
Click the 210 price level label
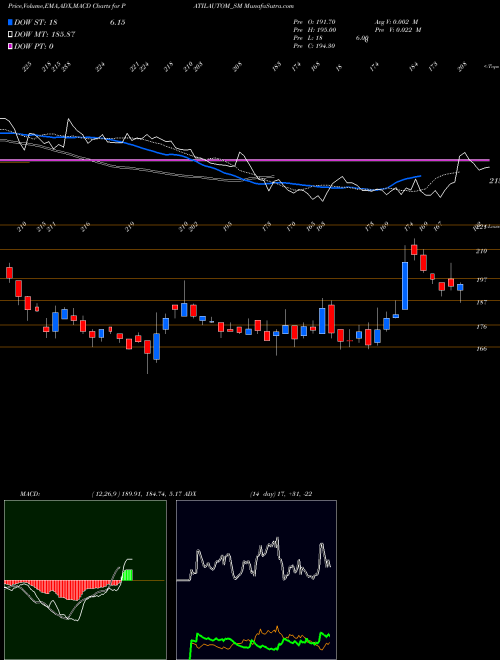(x=481, y=251)
